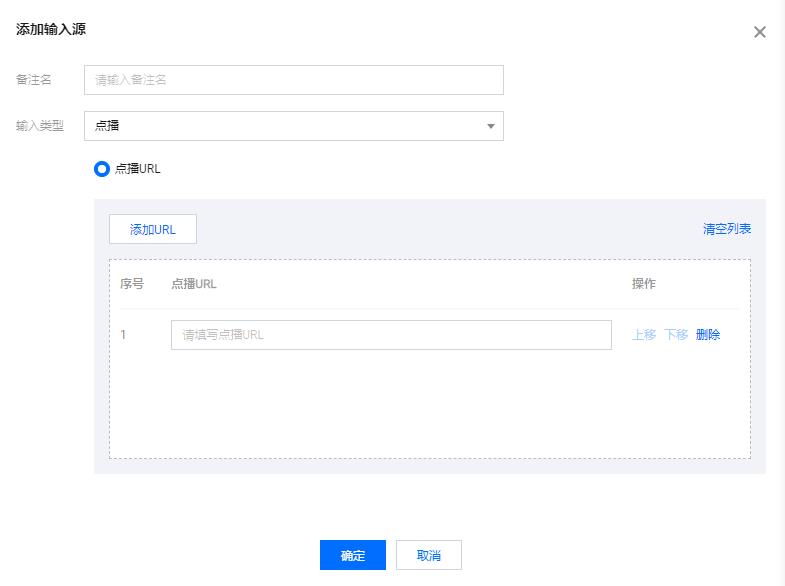Click 删除 to remove row 1

tap(708, 334)
